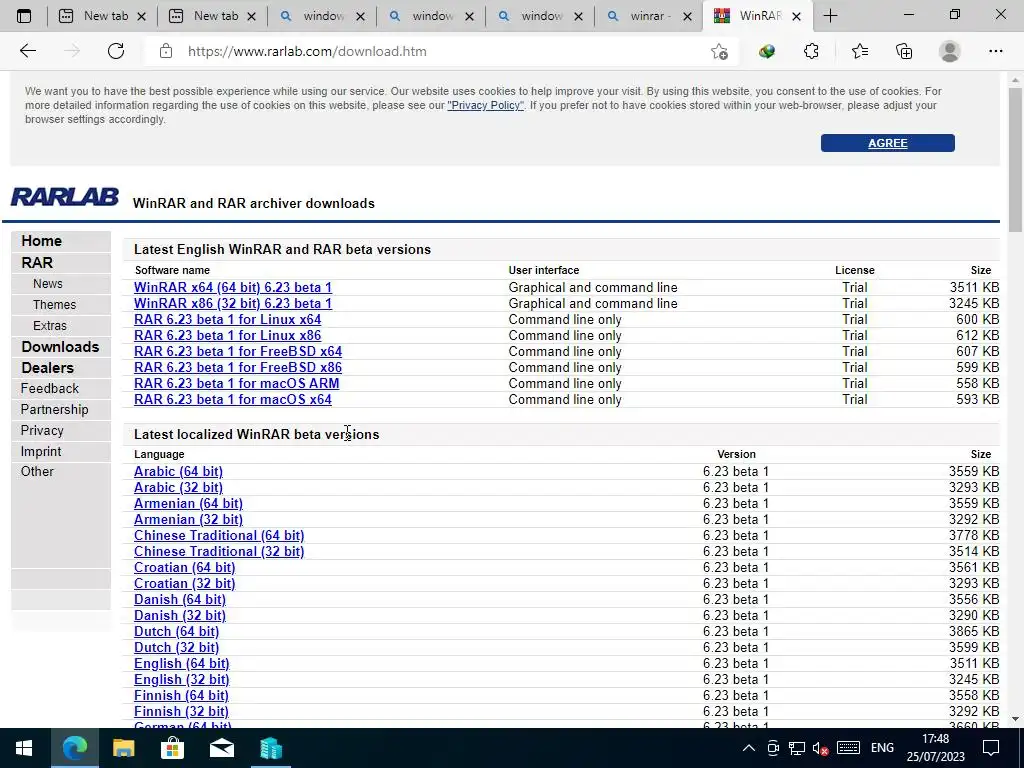Image resolution: width=1024 pixels, height=768 pixels.
Task: Open the Privacy Policy link
Action: pos(485,105)
